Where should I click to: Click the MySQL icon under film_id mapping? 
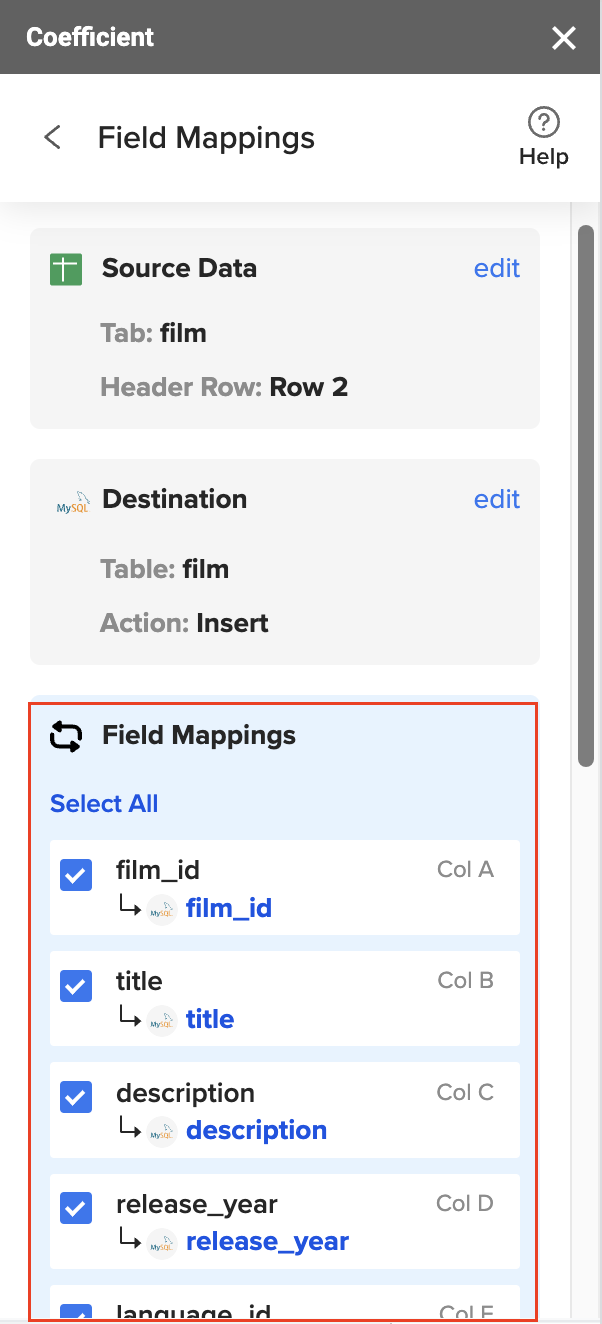(163, 909)
